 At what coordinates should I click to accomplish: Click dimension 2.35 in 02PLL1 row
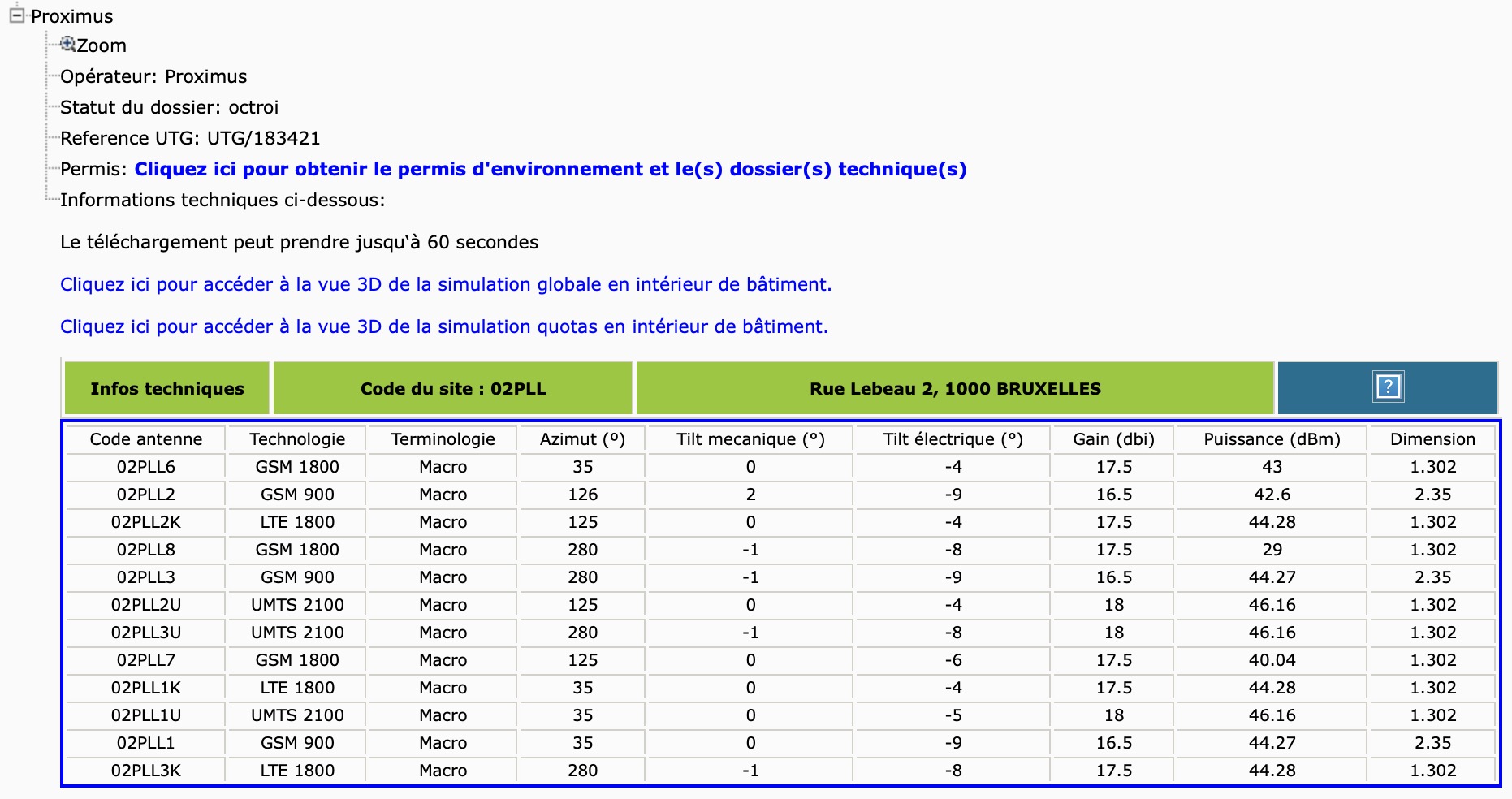(x=1432, y=743)
